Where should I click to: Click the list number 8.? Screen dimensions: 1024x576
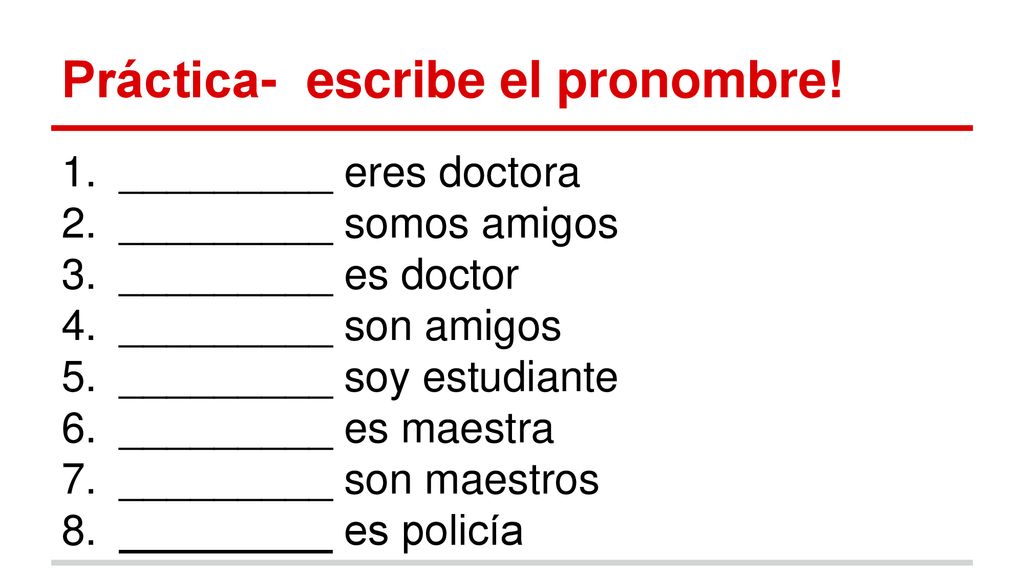click(78, 531)
